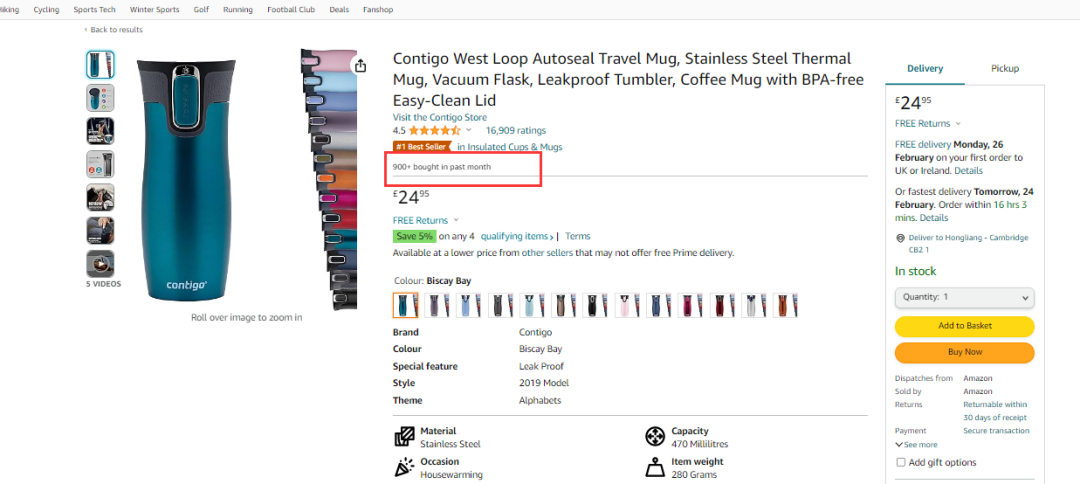This screenshot has height=484, width=1080.
Task: Open the Winter Sports menu item
Action: (x=154, y=10)
